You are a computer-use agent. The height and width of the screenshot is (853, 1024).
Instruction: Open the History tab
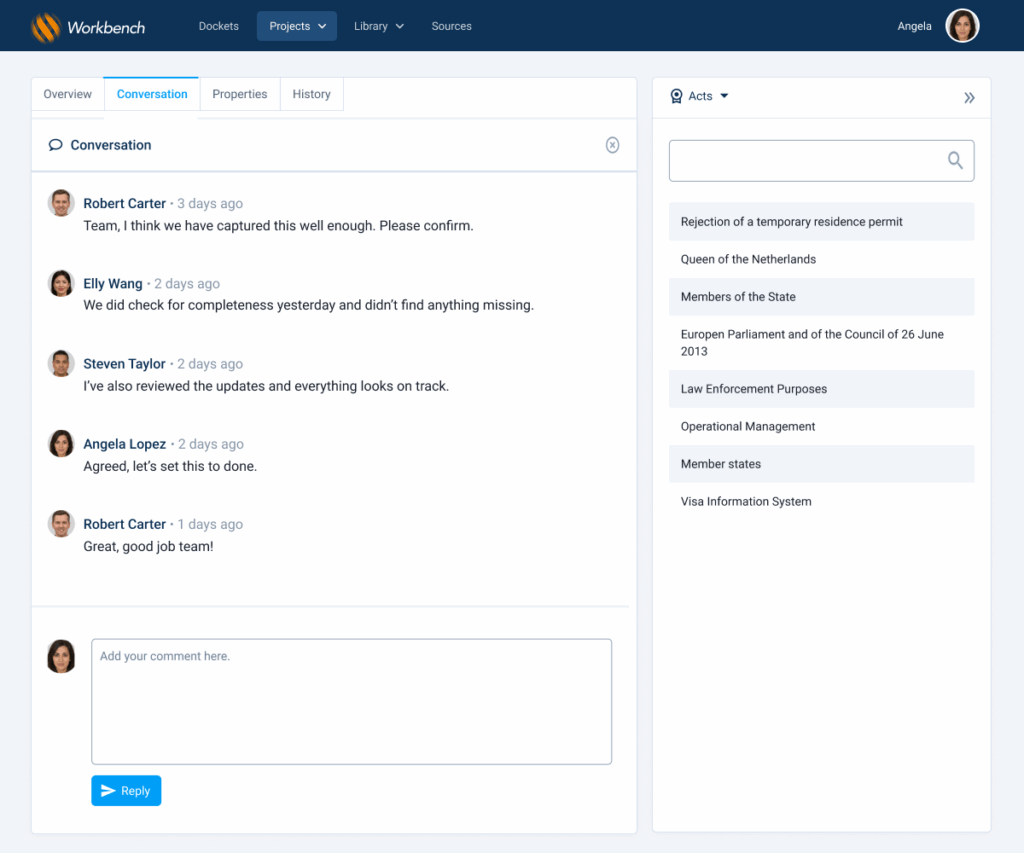pyautogui.click(x=311, y=94)
